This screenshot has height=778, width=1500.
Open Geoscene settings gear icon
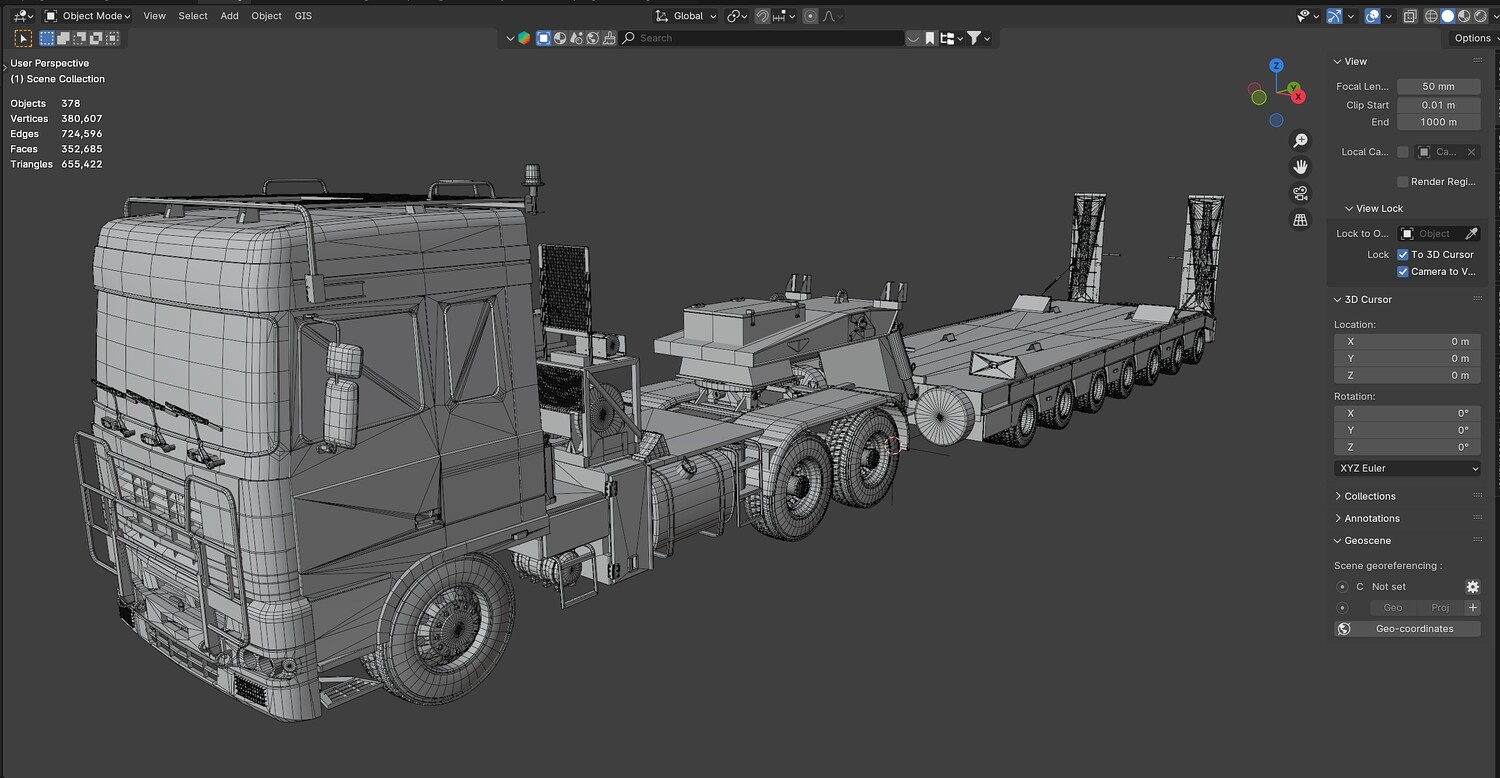(x=1472, y=587)
